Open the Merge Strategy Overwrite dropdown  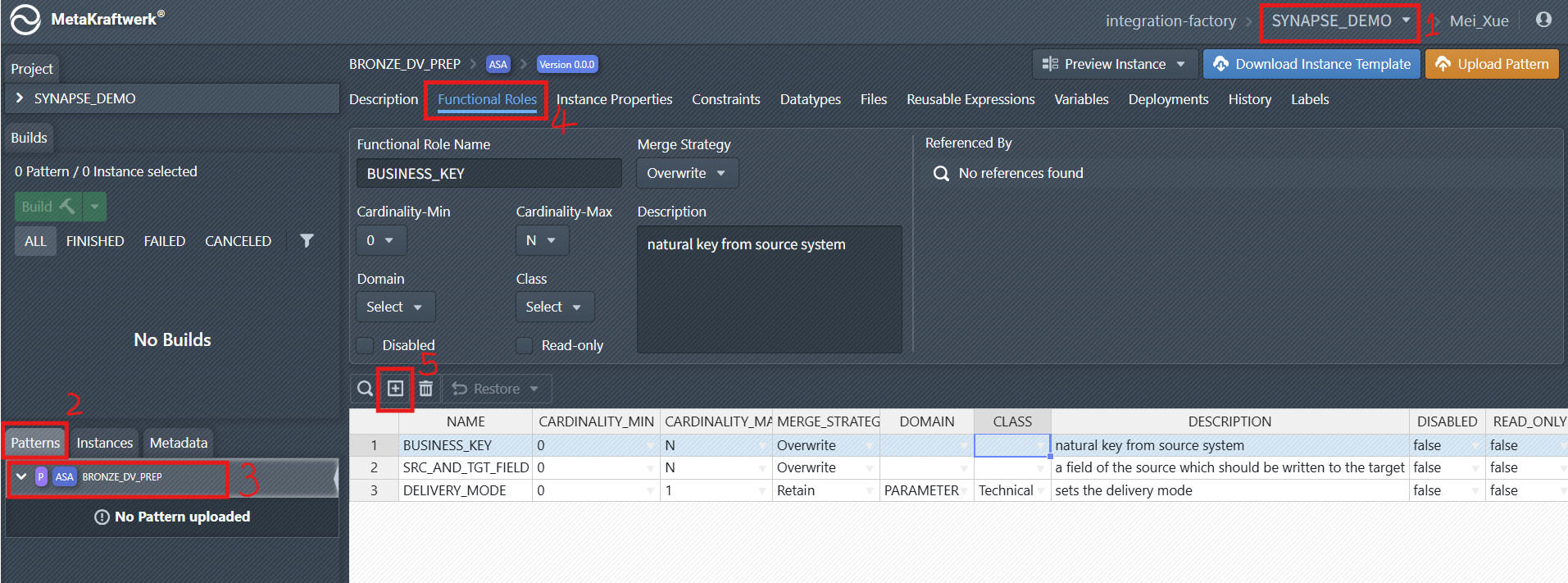686,173
